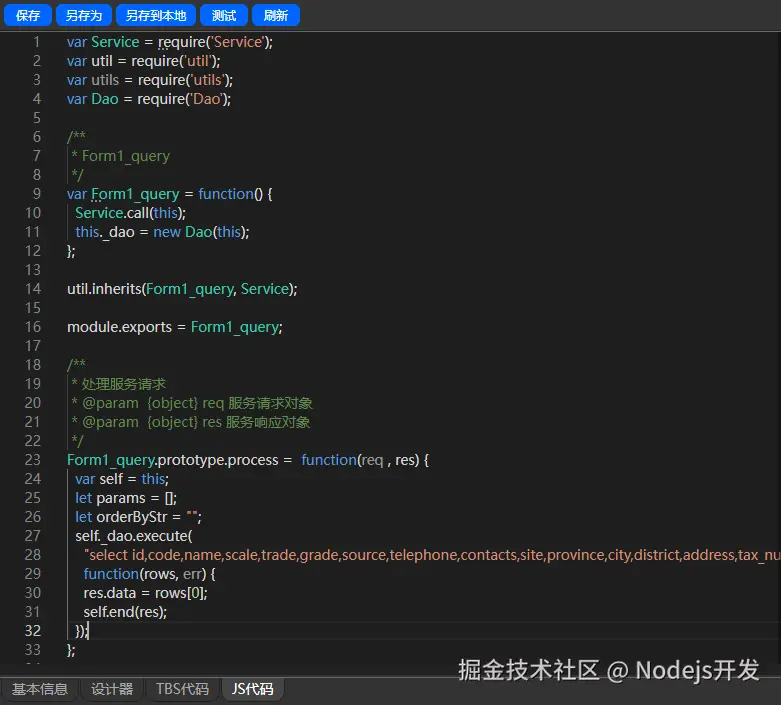This screenshot has width=781, height=705.
Task: Click the comment text "* Form1_query"
Action: (121, 156)
